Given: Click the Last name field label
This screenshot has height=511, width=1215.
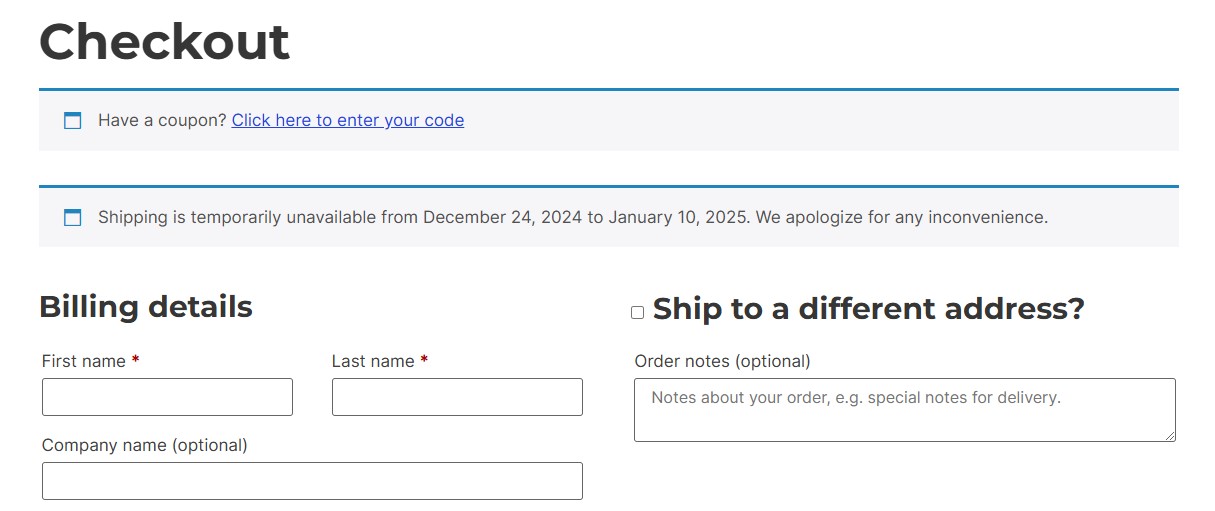Looking at the screenshot, I should [373, 361].
